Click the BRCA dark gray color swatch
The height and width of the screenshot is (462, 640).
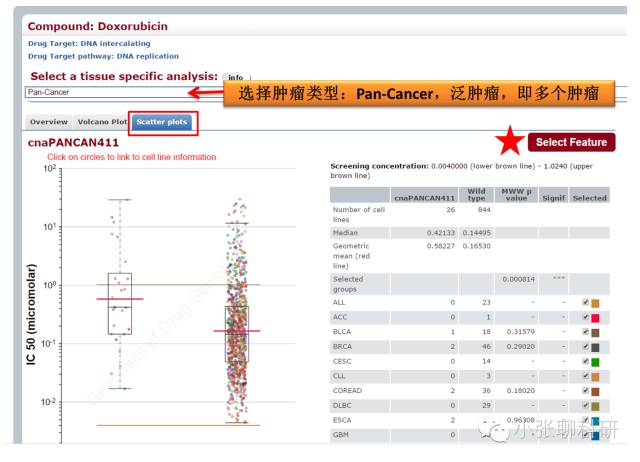595,347
